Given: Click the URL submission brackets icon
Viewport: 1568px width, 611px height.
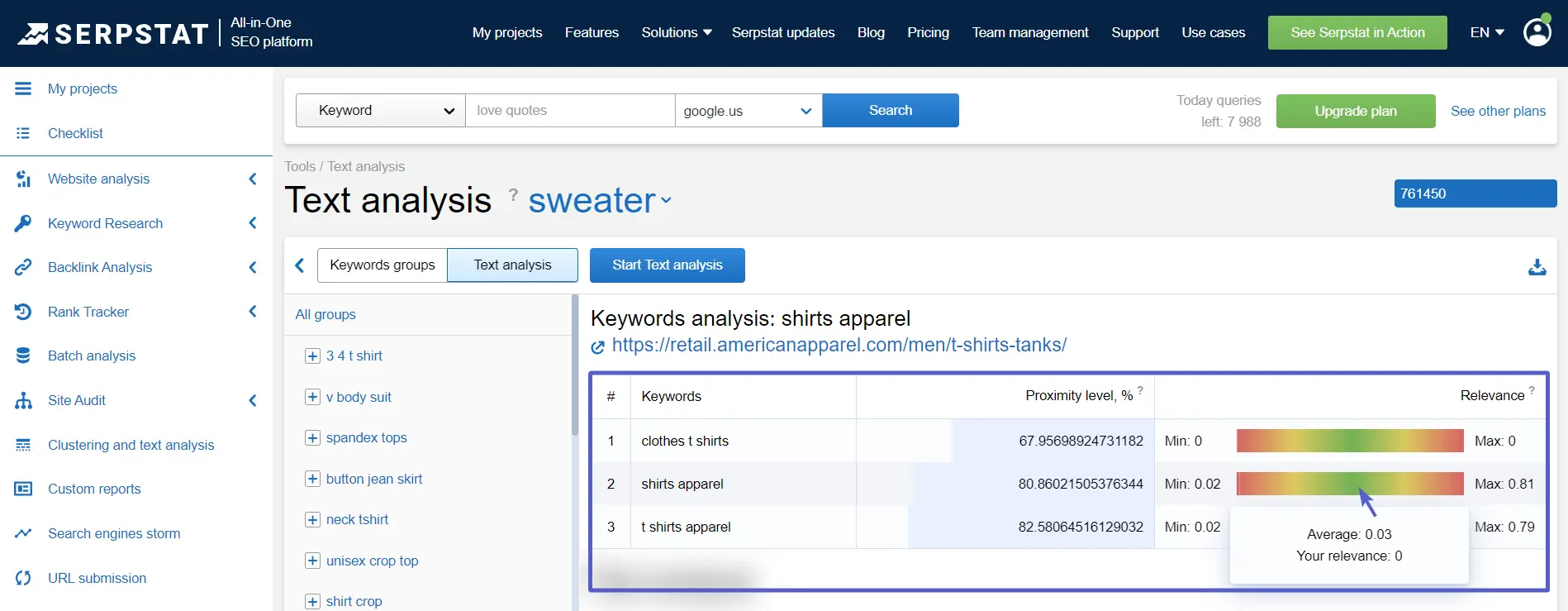Looking at the screenshot, I should 23,578.
